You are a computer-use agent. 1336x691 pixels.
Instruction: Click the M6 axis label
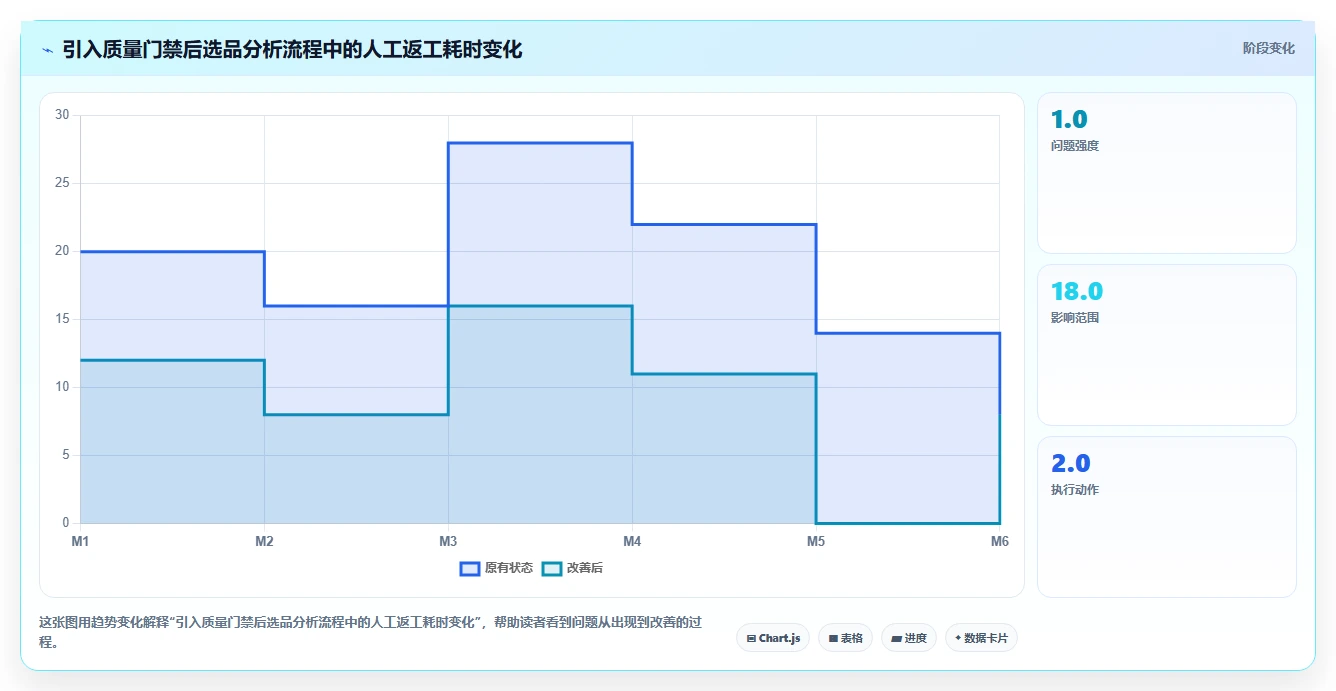[1000, 541]
